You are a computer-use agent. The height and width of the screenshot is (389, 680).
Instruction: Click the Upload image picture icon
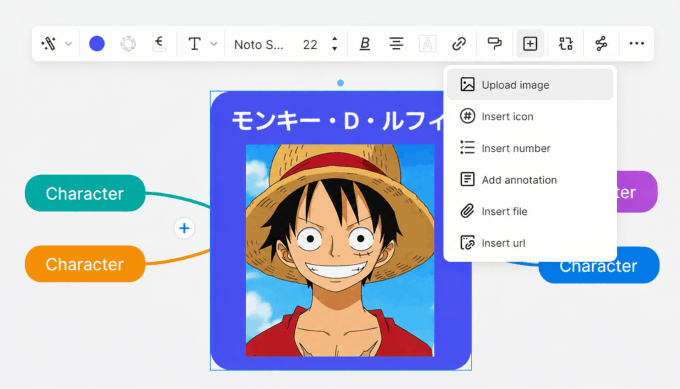467,85
